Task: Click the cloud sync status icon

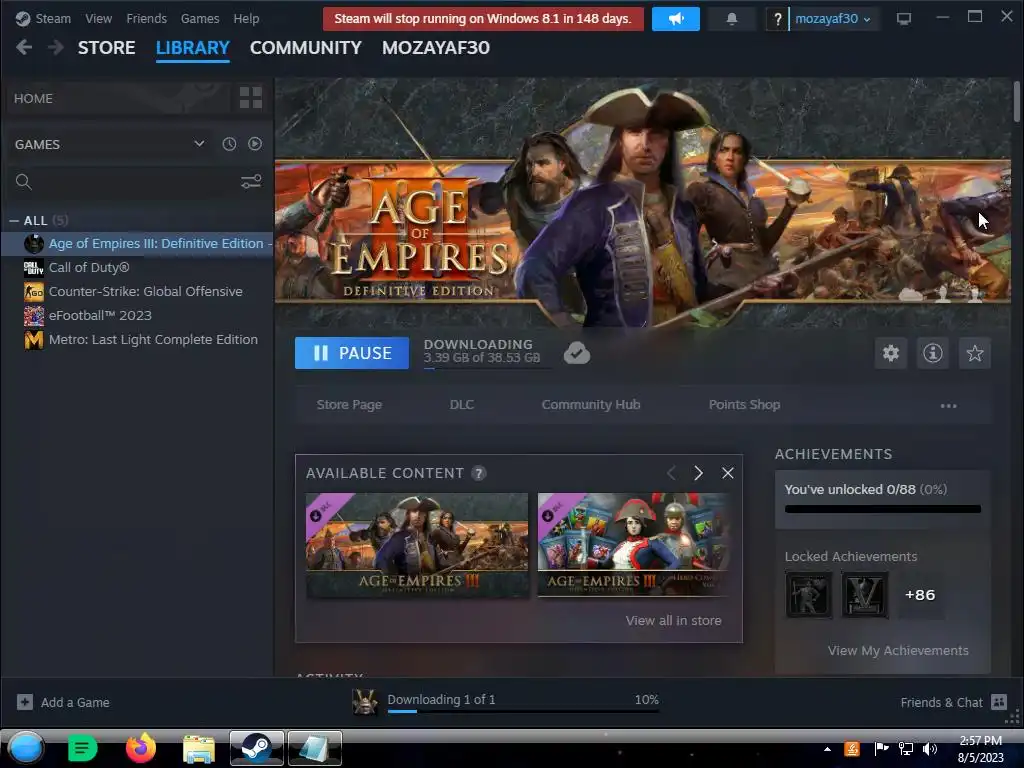Action: point(577,353)
